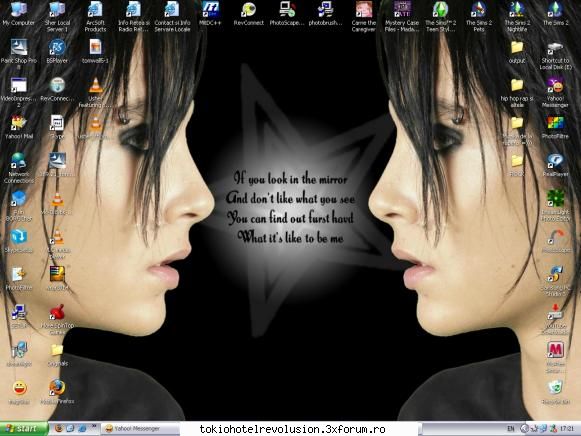Click the Recycle Bin icon
The image size is (581, 436).
click(555, 392)
